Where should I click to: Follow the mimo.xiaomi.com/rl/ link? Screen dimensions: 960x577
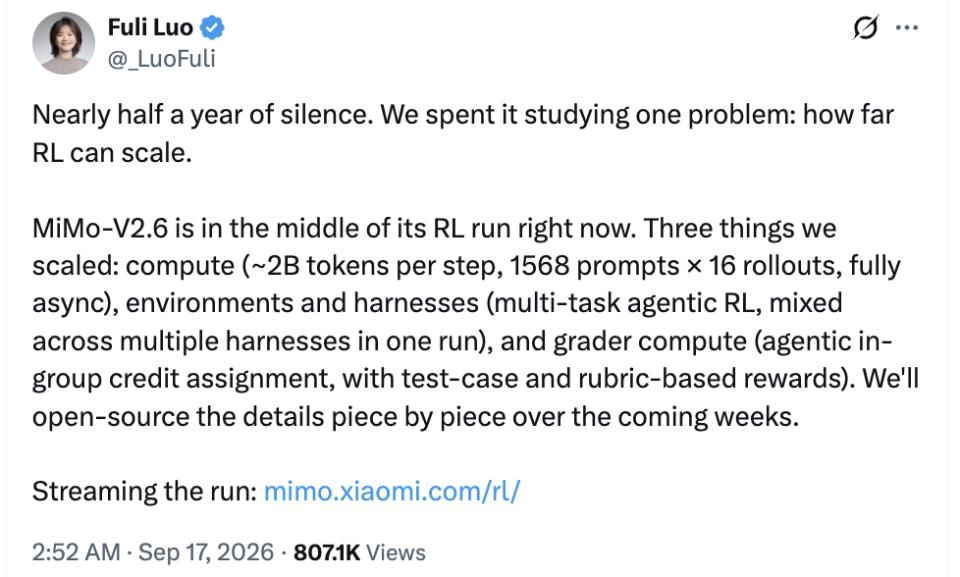click(392, 491)
